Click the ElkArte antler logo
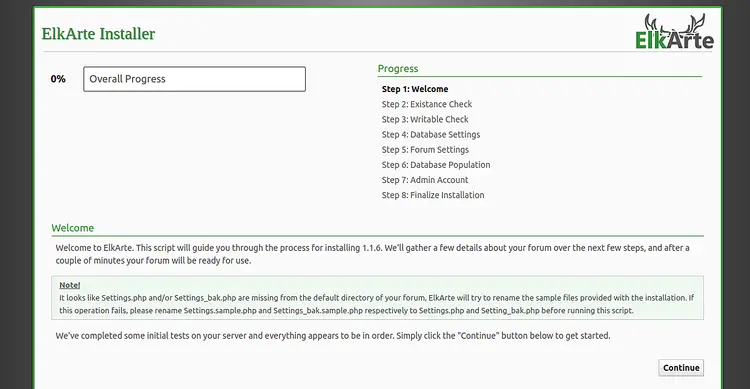The width and height of the screenshot is (750, 389). (674, 32)
